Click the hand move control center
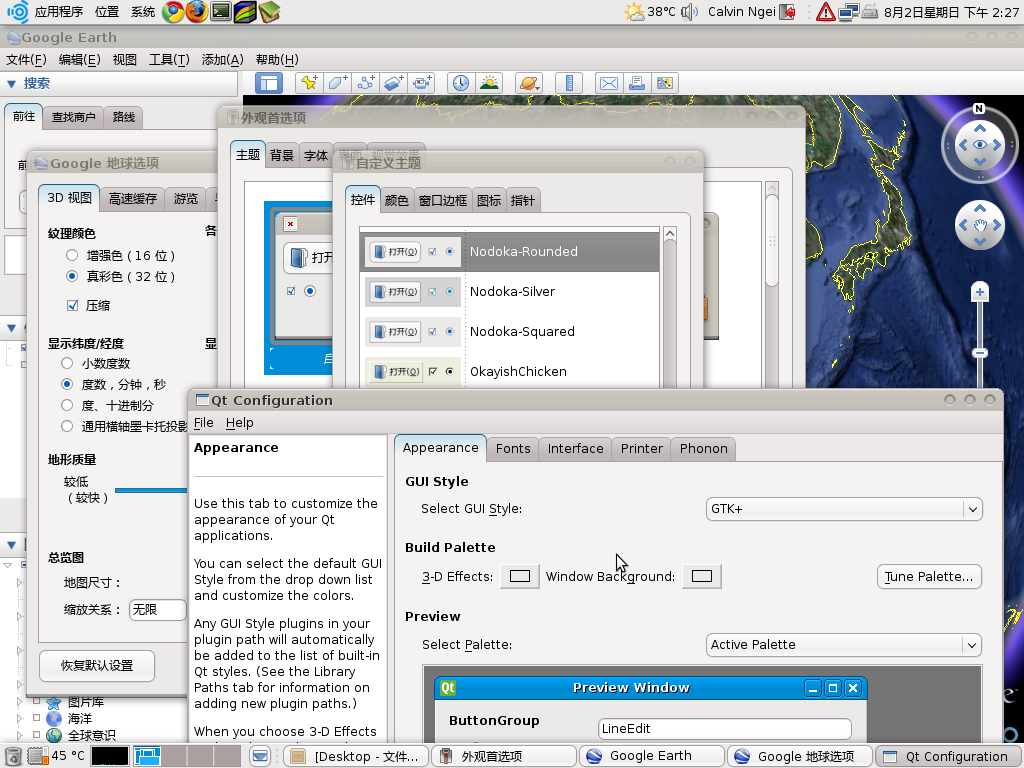Image resolution: width=1024 pixels, height=768 pixels. point(980,225)
